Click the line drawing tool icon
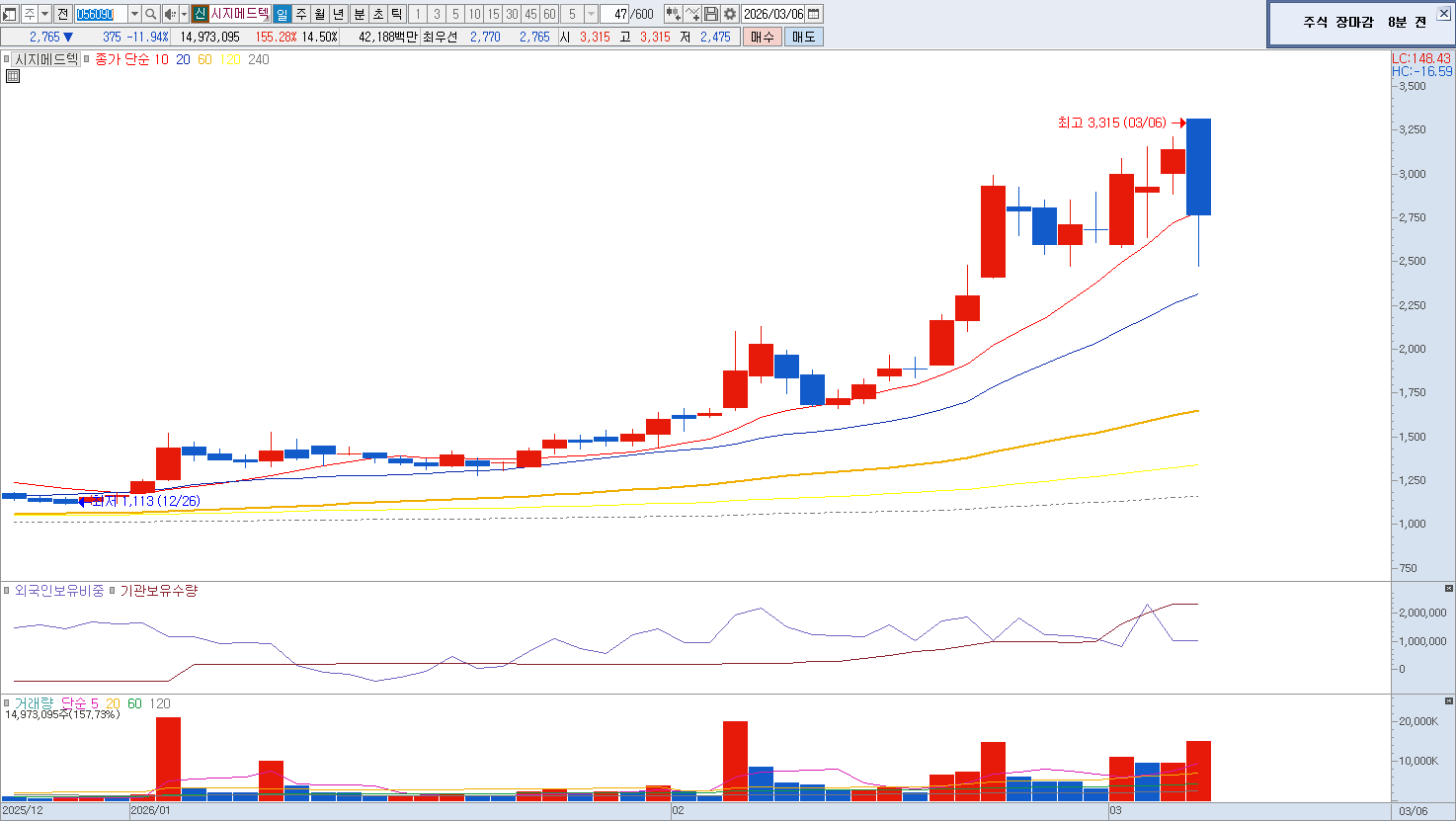 click(692, 14)
